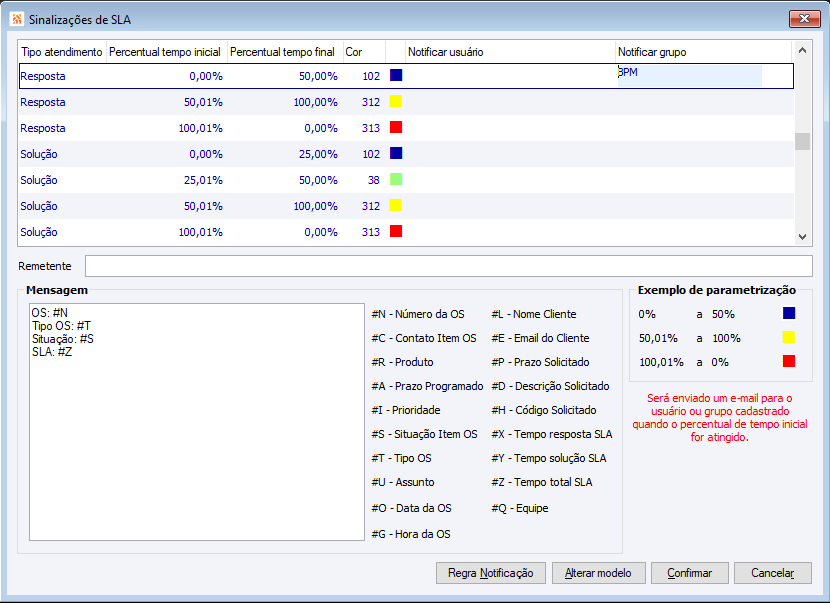Click the Alterar modelo button

click(x=598, y=573)
